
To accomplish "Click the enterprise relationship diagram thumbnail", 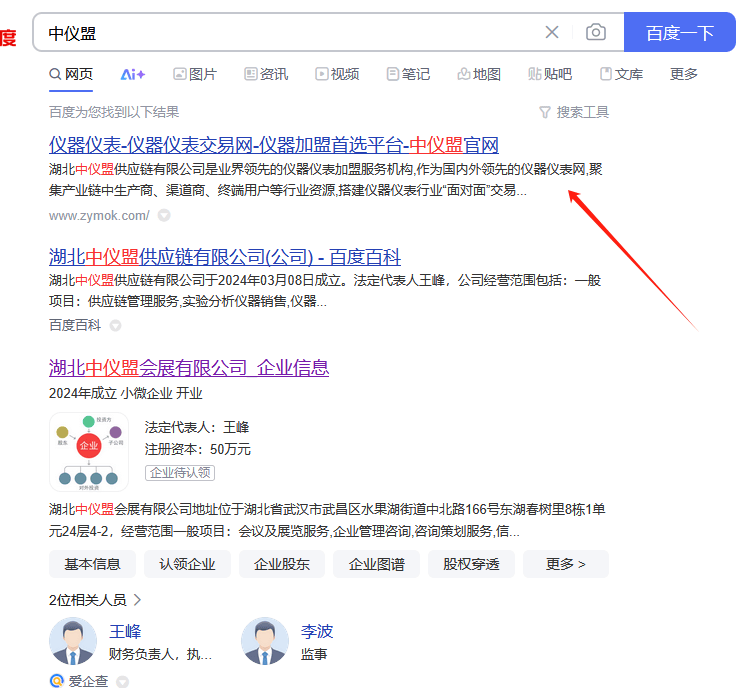I will (88, 452).
